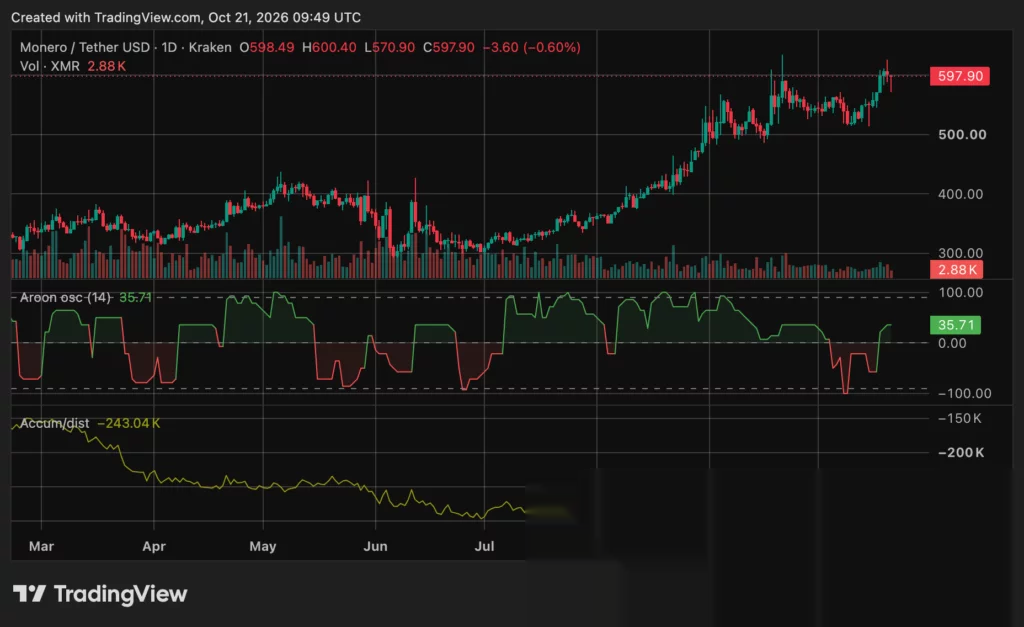Image resolution: width=1024 pixels, height=627 pixels.
Task: Click the close price C597.90 value
Action: tap(449, 47)
